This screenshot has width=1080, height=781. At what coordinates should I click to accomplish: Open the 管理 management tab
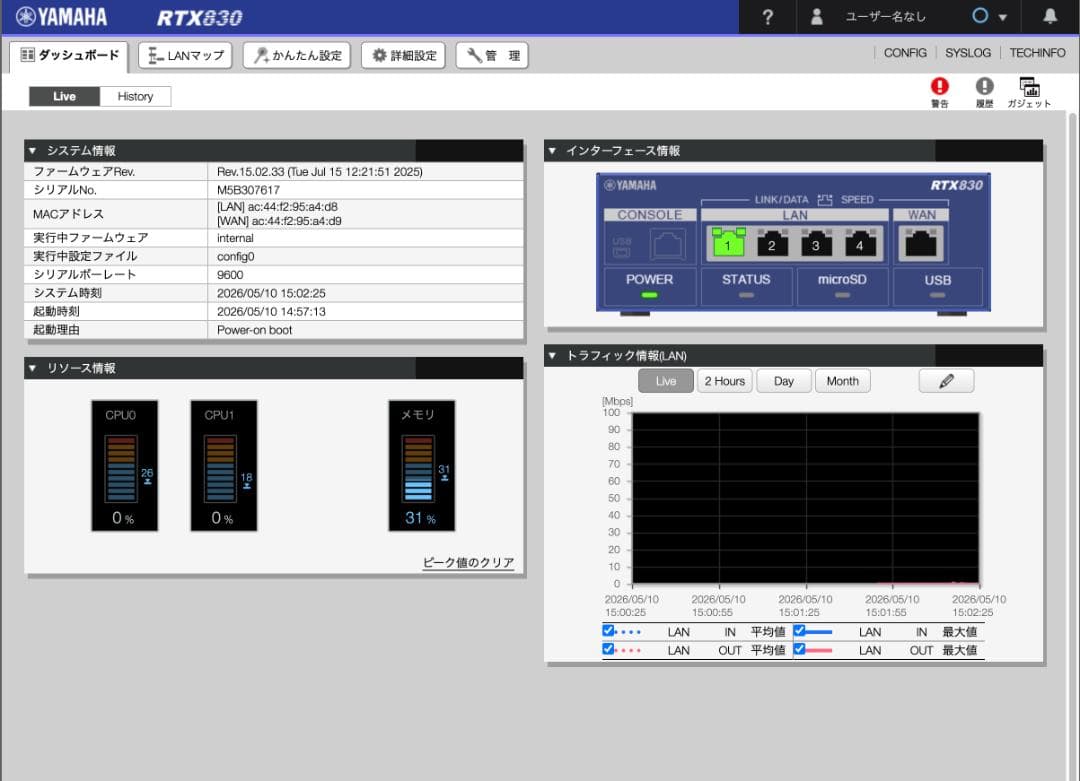tap(492, 55)
